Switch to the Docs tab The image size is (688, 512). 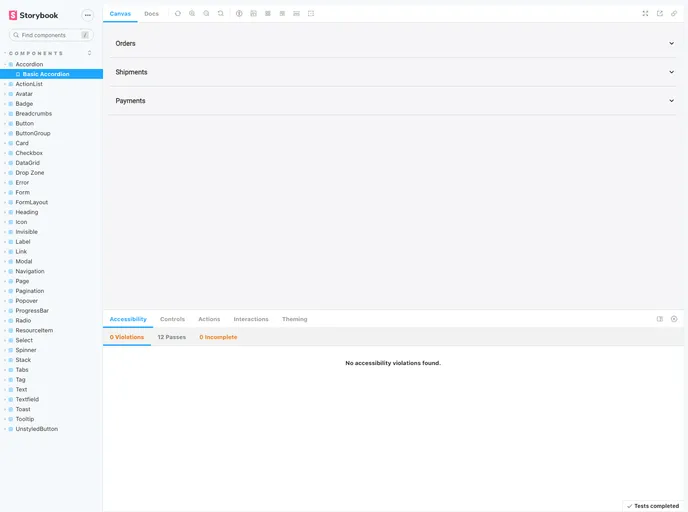click(151, 13)
